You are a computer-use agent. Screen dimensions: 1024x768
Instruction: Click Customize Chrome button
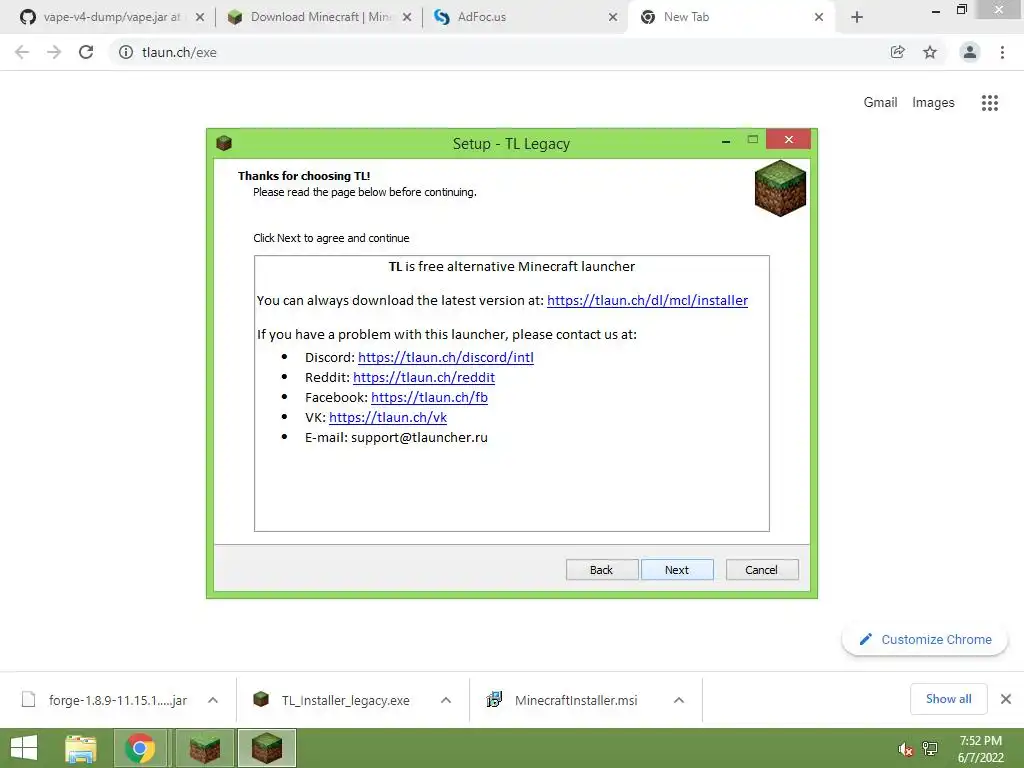(925, 639)
